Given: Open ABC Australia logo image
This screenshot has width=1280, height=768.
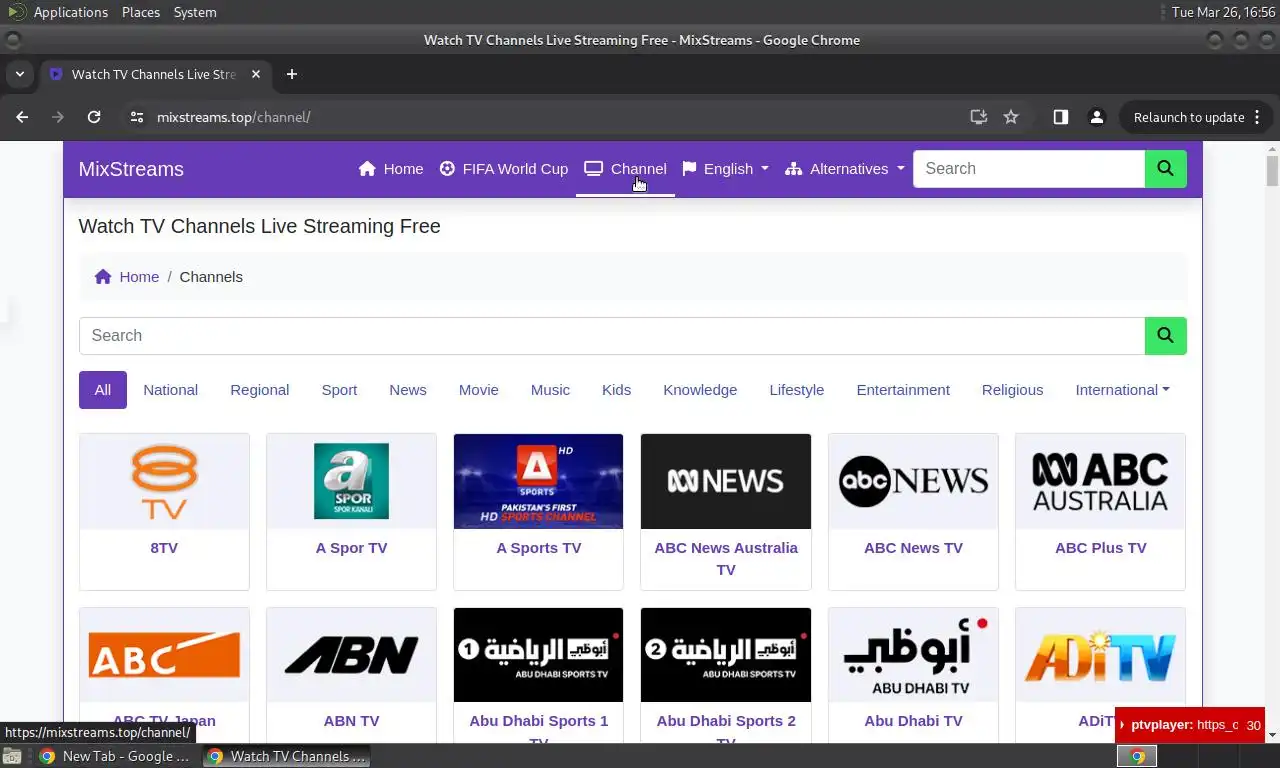Looking at the screenshot, I should pos(1100,481).
